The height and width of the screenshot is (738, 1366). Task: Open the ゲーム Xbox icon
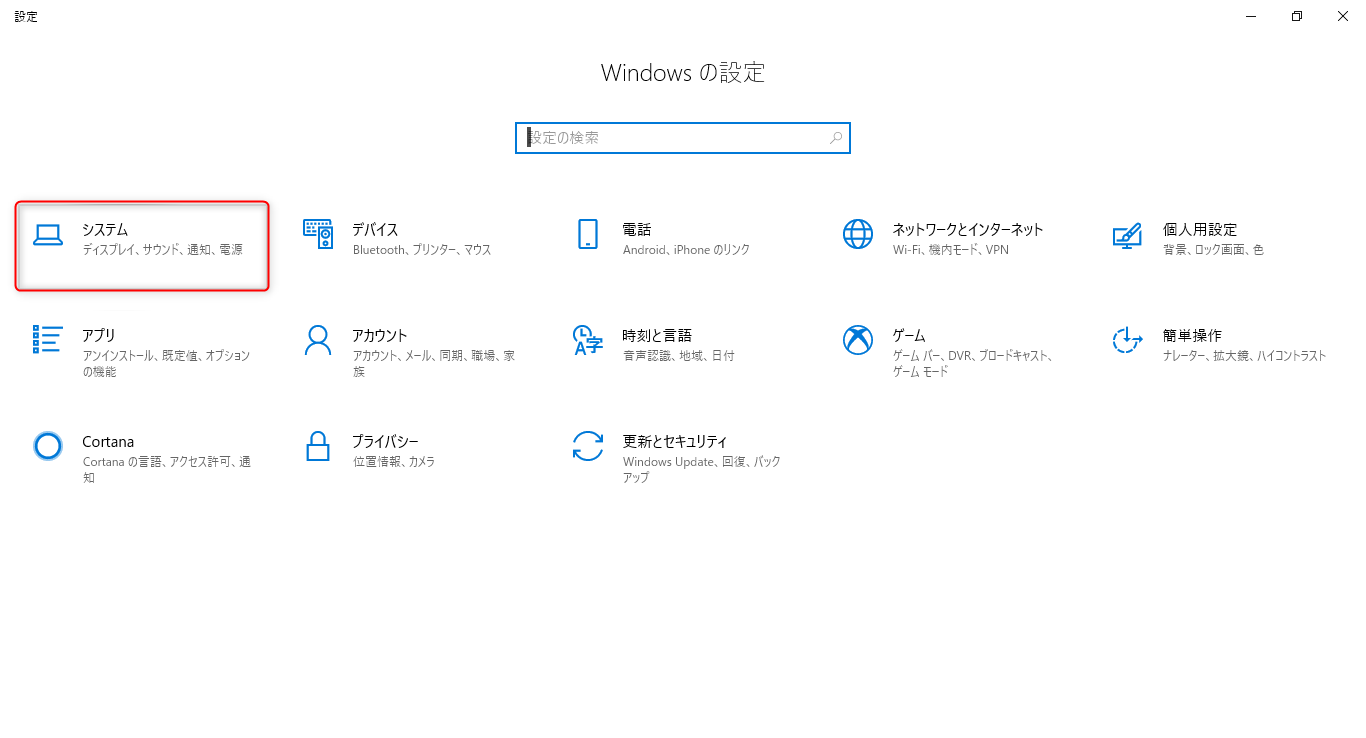coord(858,340)
